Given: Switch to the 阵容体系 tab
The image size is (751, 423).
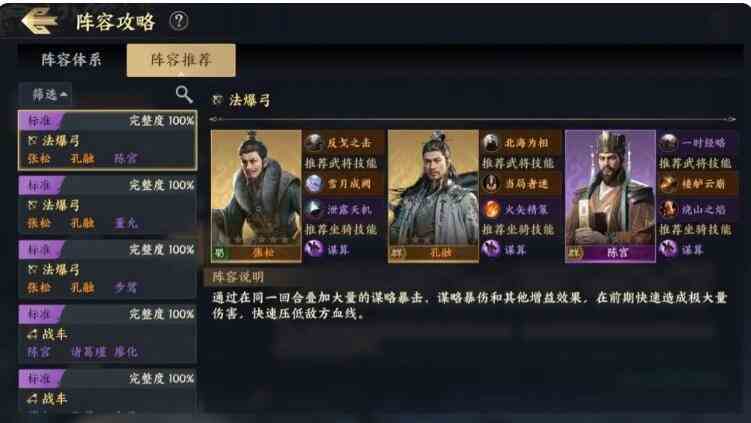Looking at the screenshot, I should pos(71,60).
